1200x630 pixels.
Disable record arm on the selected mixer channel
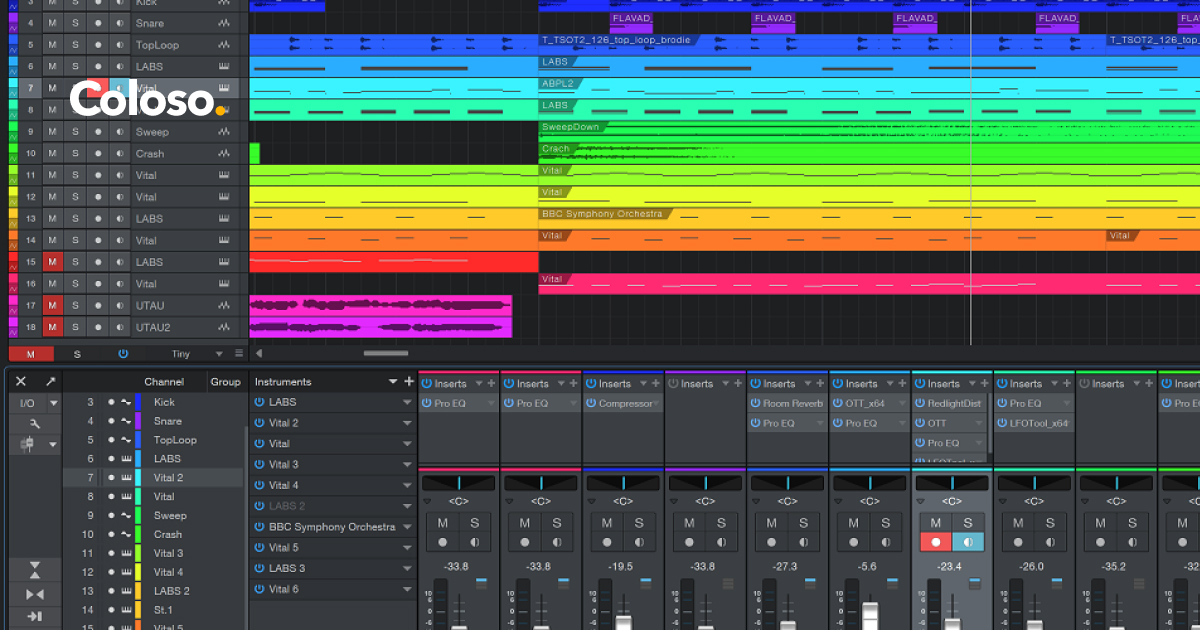coord(935,542)
